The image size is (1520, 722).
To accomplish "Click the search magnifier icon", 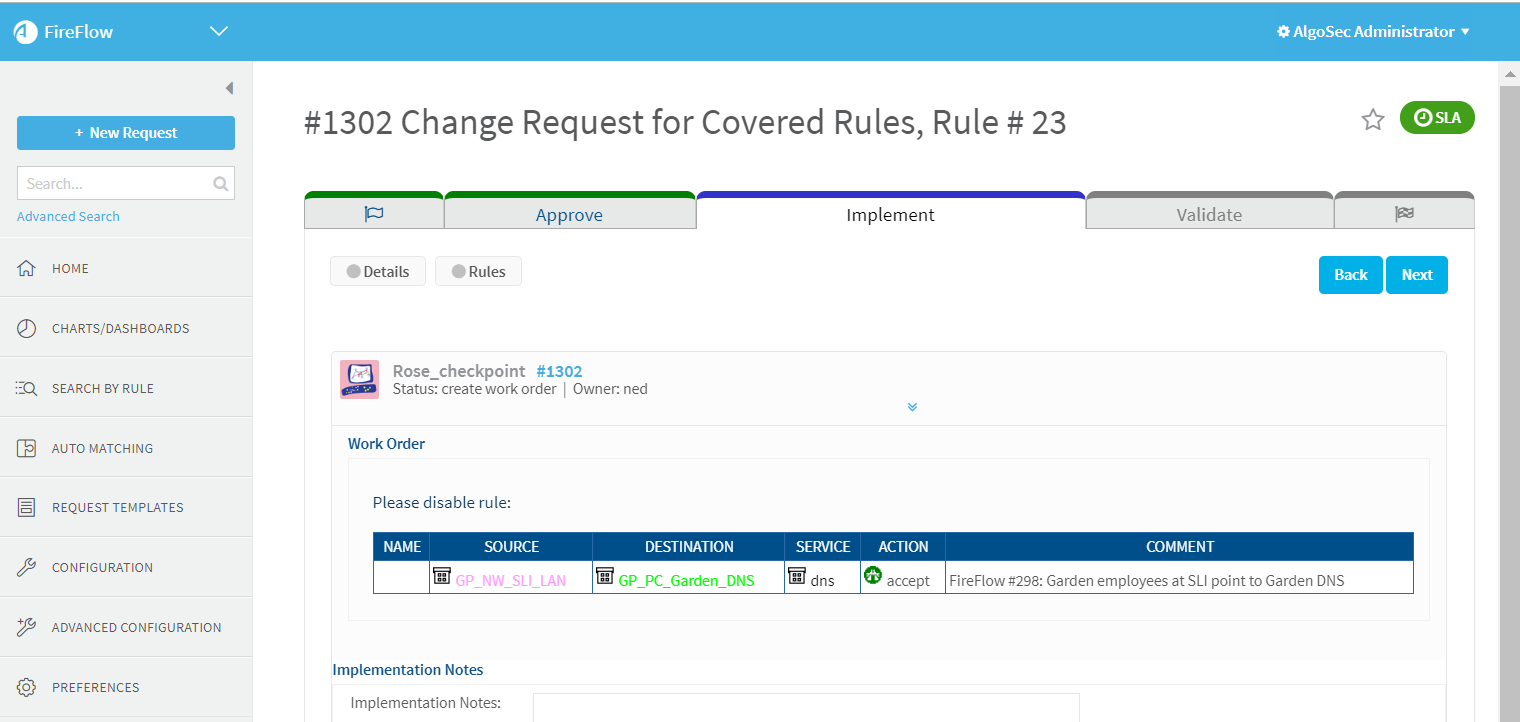I will tap(221, 184).
